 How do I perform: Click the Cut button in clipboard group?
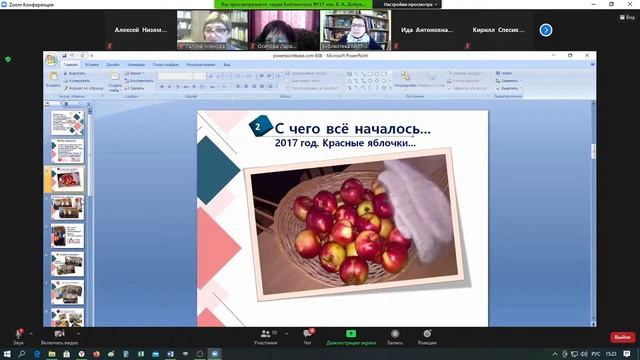75,73
